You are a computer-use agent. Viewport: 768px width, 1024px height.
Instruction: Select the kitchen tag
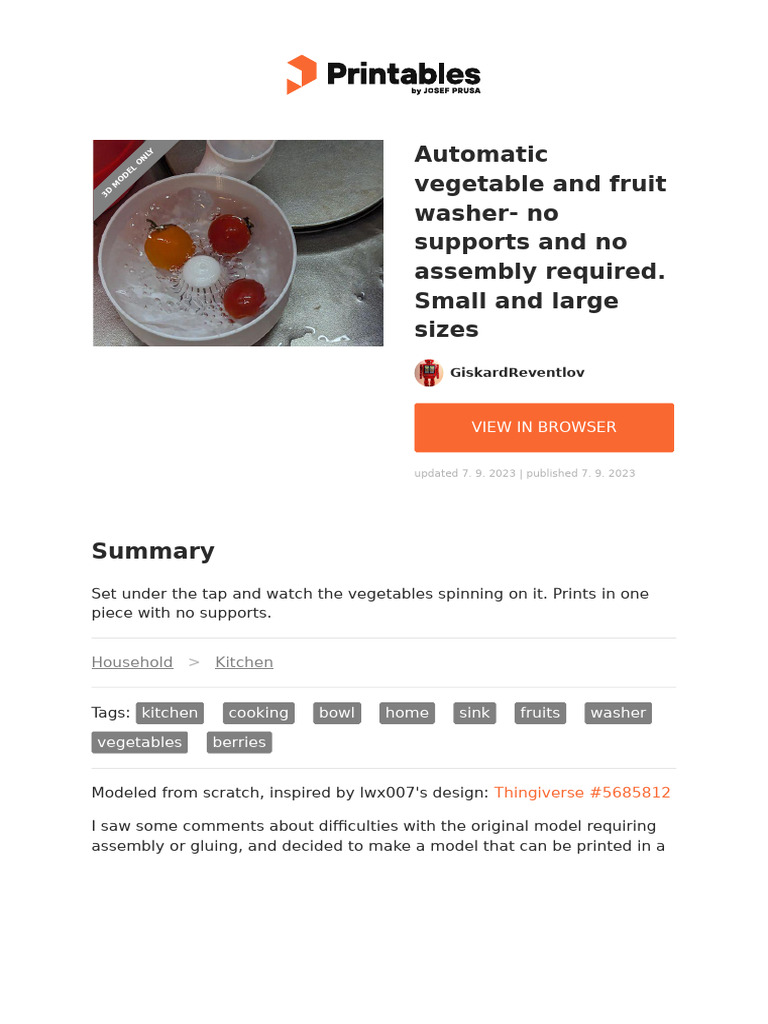[170, 713]
